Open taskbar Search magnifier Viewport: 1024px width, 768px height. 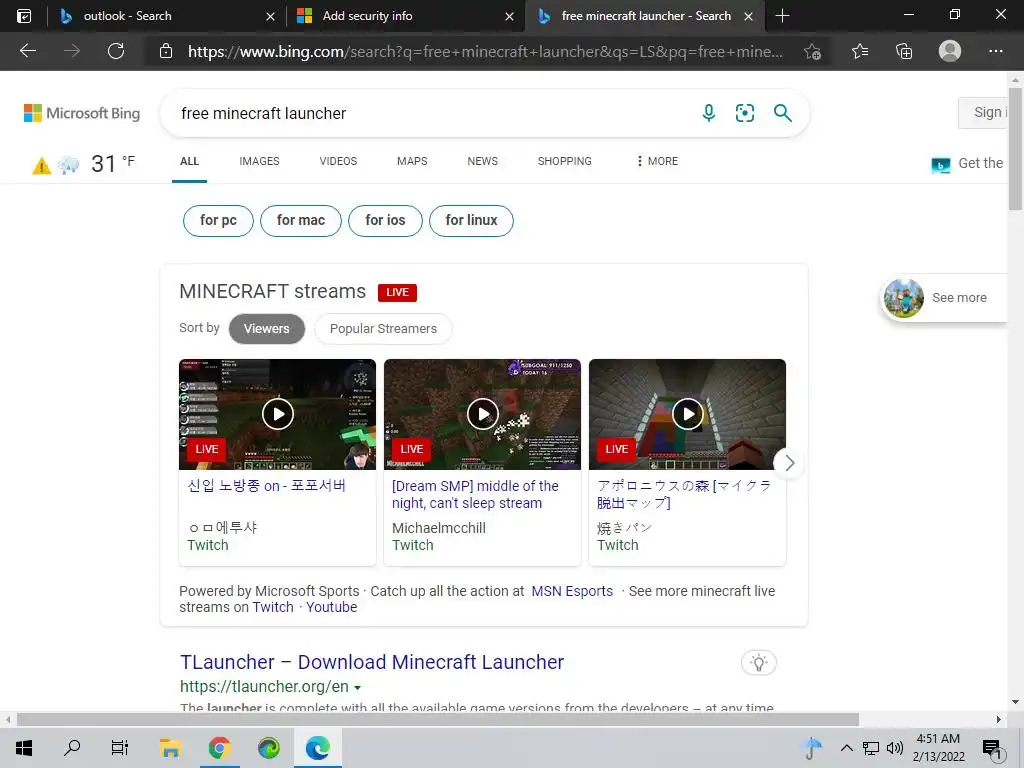[72, 748]
